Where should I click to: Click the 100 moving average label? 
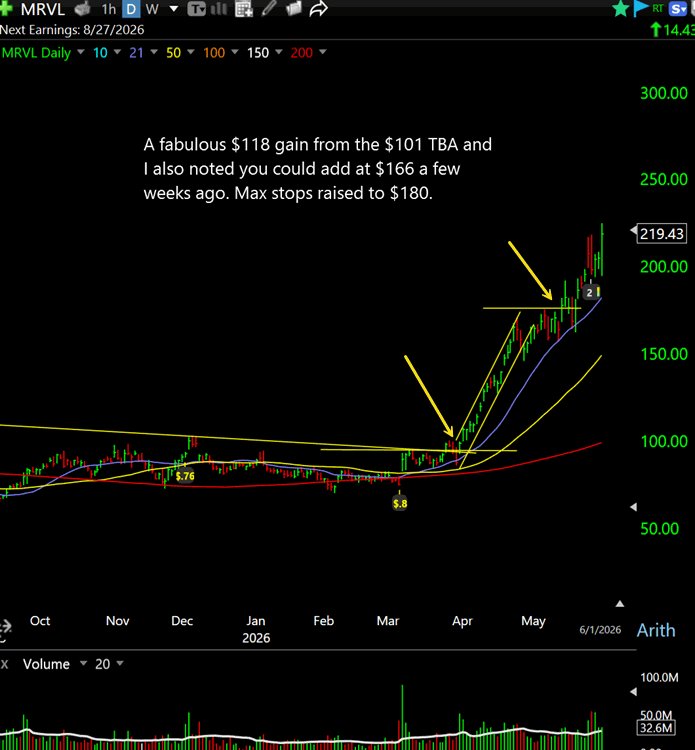pyautogui.click(x=214, y=53)
